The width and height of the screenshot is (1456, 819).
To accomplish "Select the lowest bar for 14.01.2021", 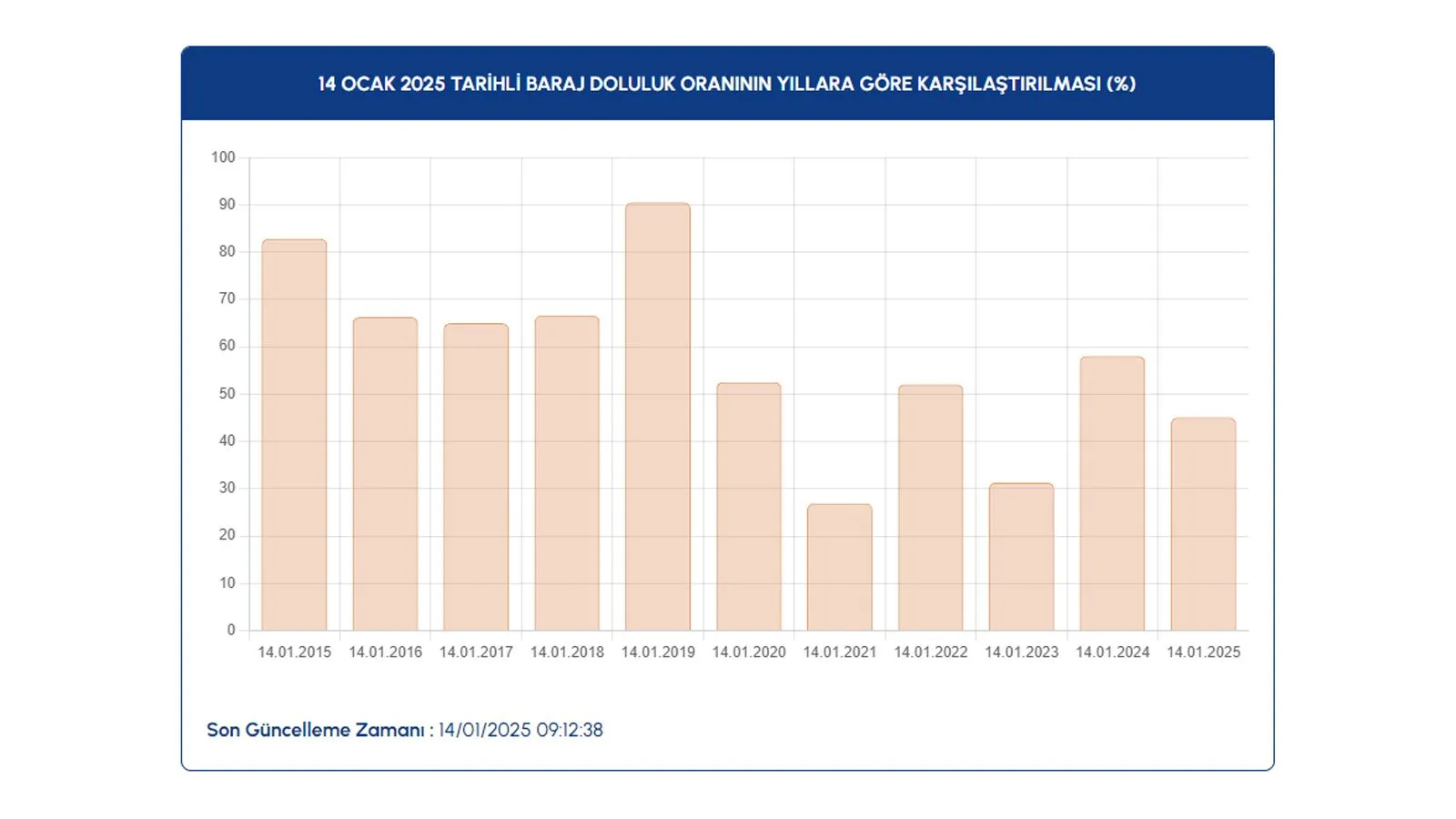I will click(840, 567).
